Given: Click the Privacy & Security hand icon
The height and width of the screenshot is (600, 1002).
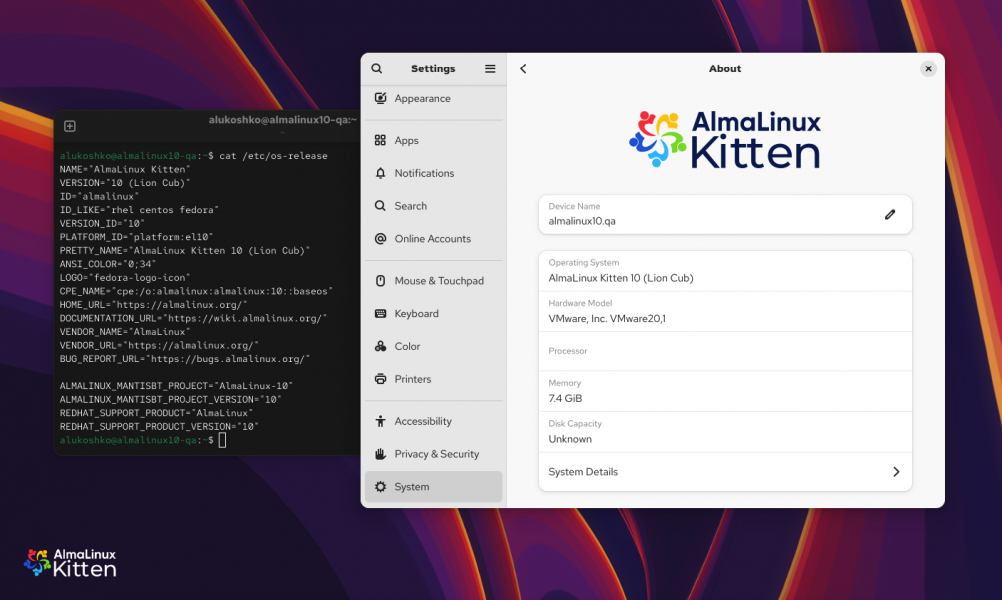Looking at the screenshot, I should click(380, 454).
